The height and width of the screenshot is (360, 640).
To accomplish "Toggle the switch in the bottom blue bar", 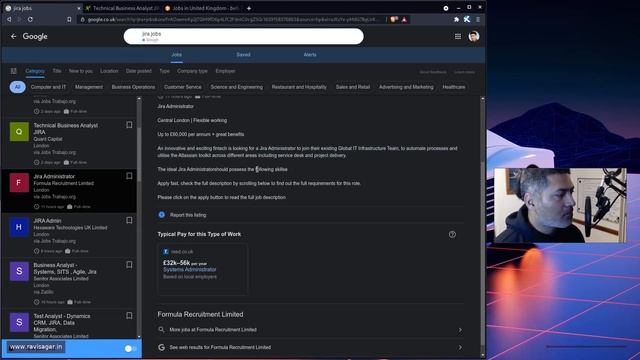I will point(131,349).
